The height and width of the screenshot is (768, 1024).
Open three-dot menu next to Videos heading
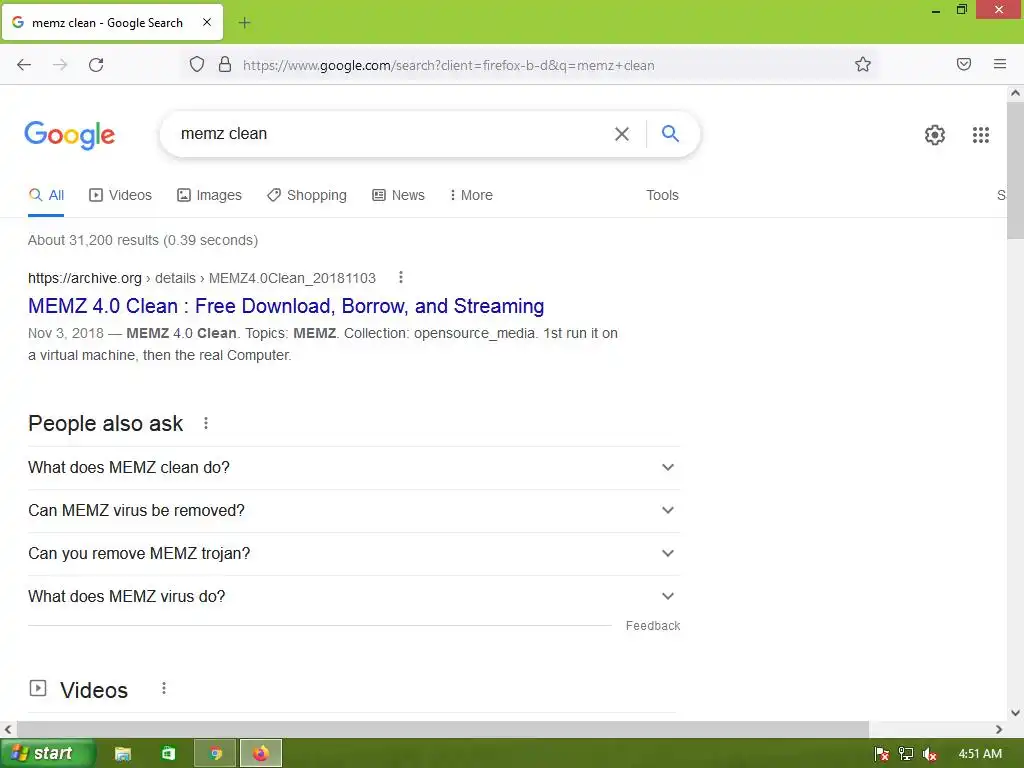point(164,688)
